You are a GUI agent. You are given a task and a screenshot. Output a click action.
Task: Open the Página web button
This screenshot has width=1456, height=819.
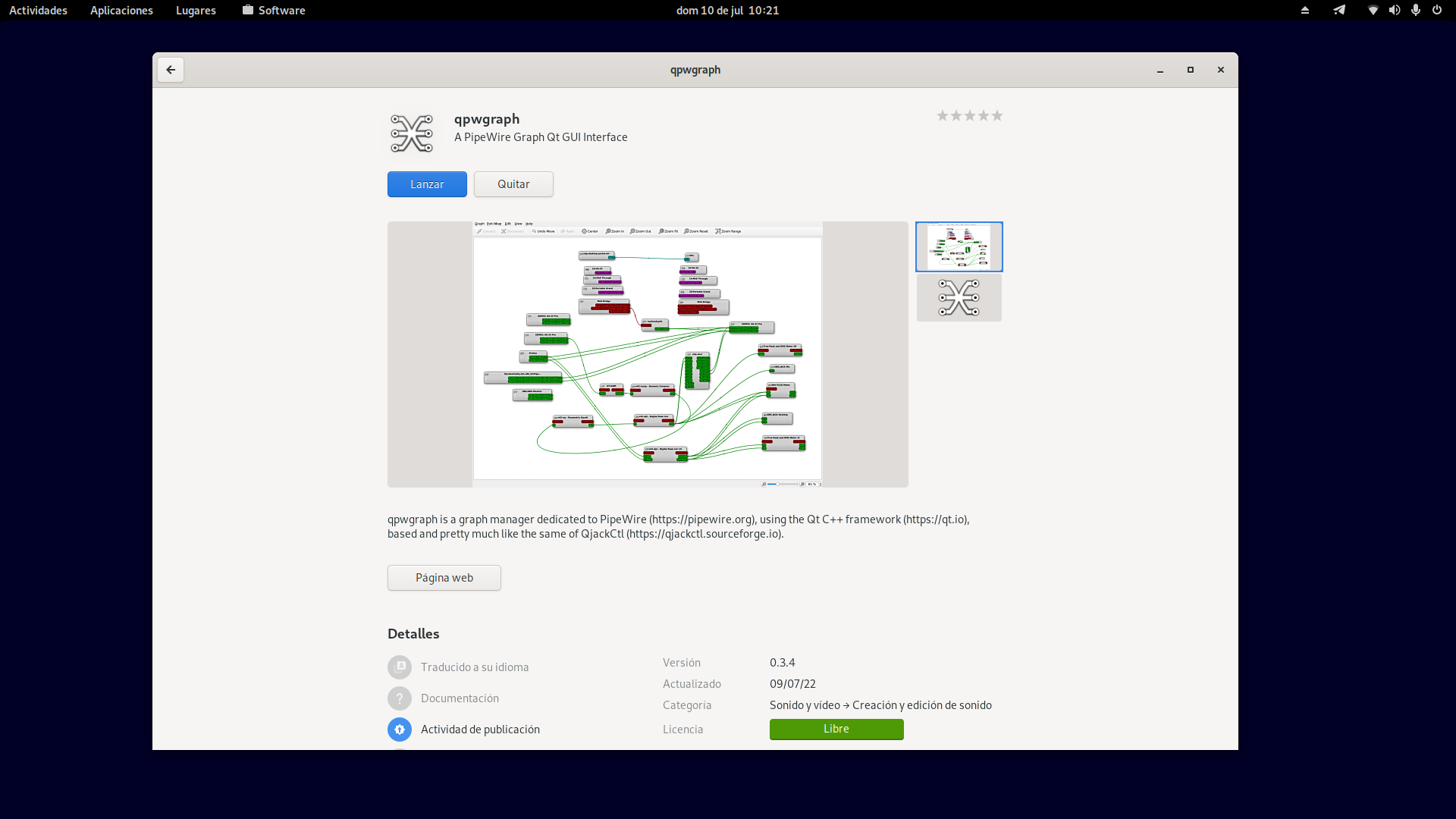point(444,578)
